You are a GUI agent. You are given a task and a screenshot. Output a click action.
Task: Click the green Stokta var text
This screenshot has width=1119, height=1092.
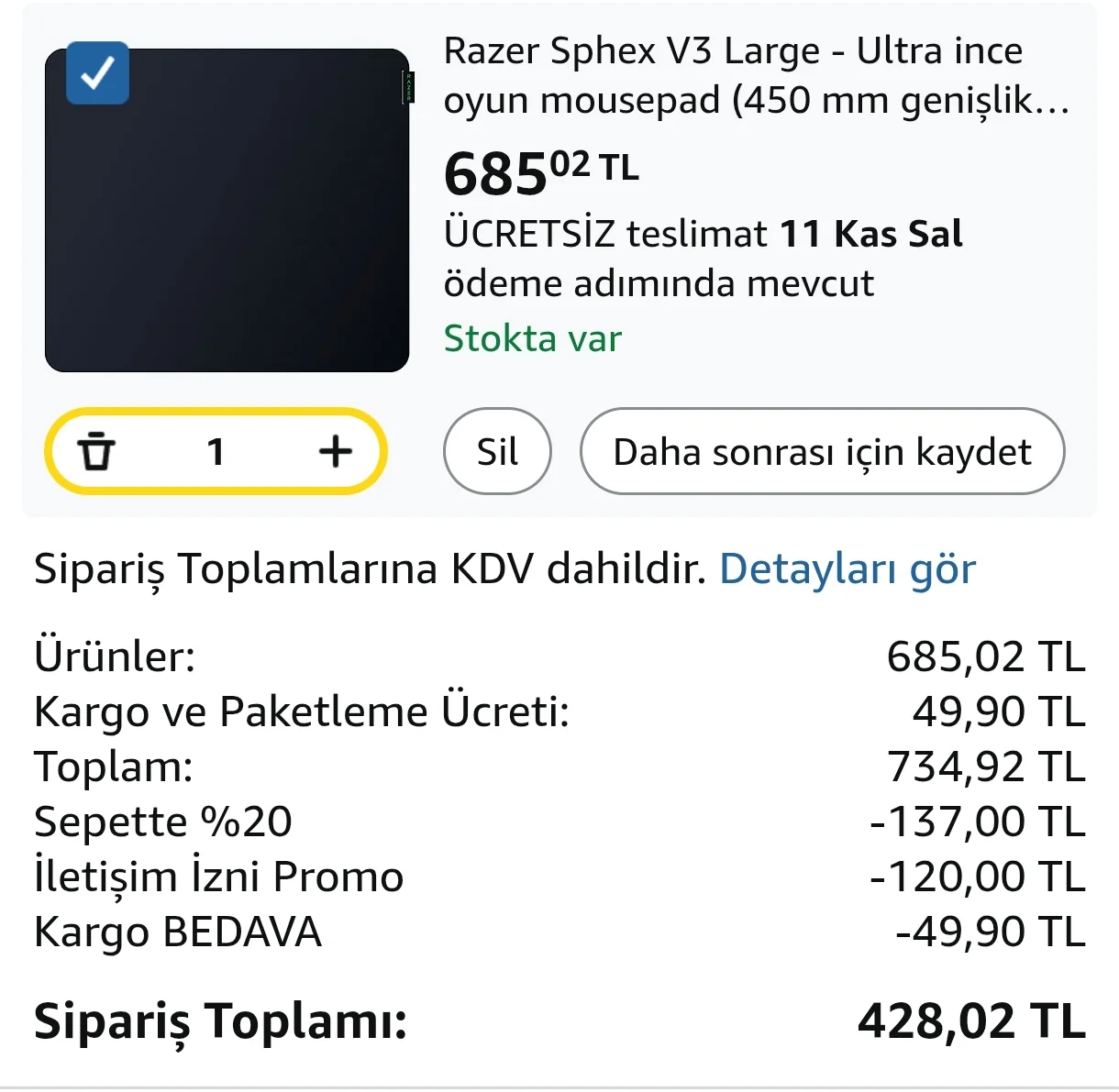(x=532, y=339)
